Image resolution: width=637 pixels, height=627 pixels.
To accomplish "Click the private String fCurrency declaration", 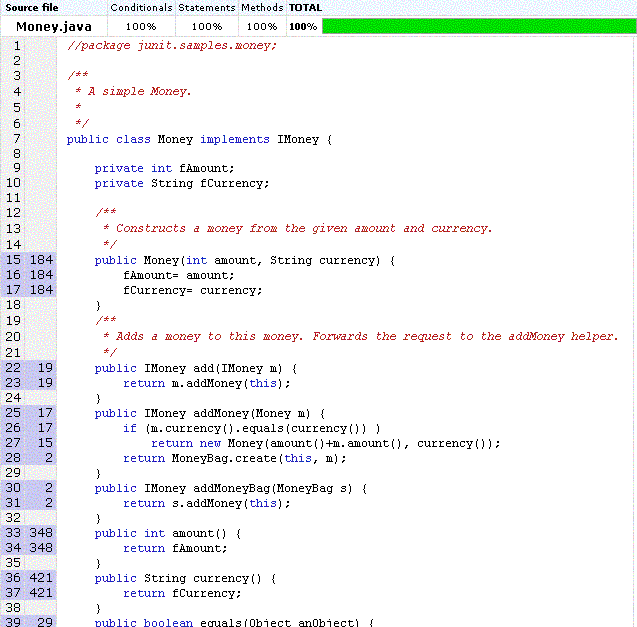I will (x=182, y=183).
